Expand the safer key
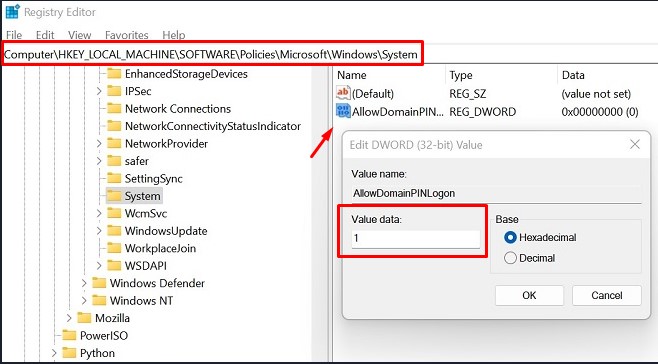The image size is (658, 364). tap(99, 161)
